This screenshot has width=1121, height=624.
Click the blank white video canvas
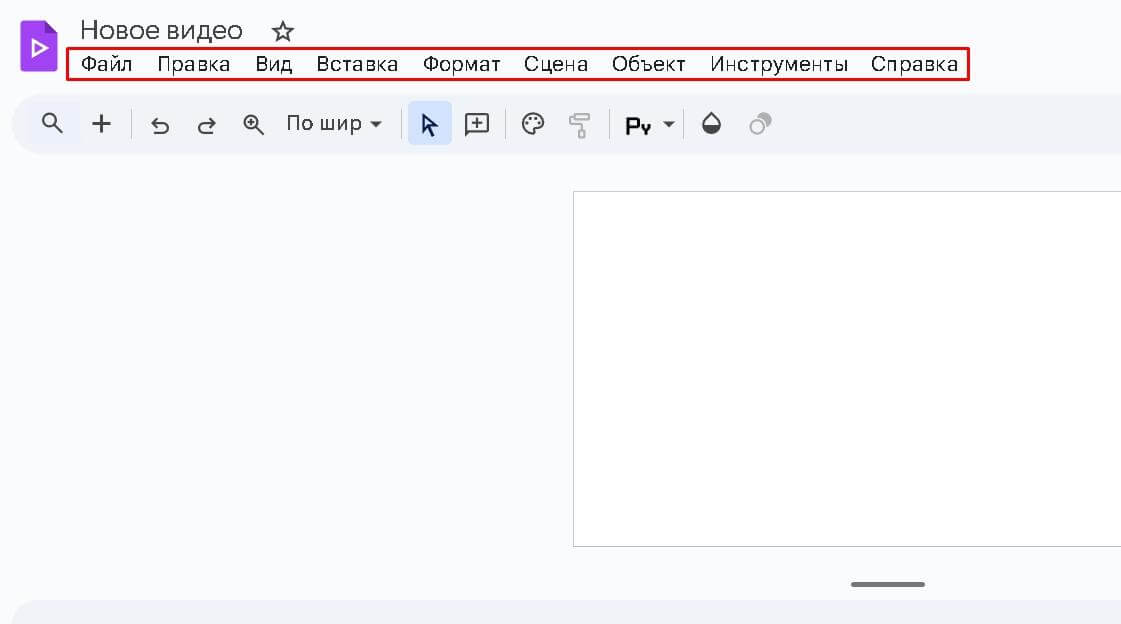[x=847, y=369]
